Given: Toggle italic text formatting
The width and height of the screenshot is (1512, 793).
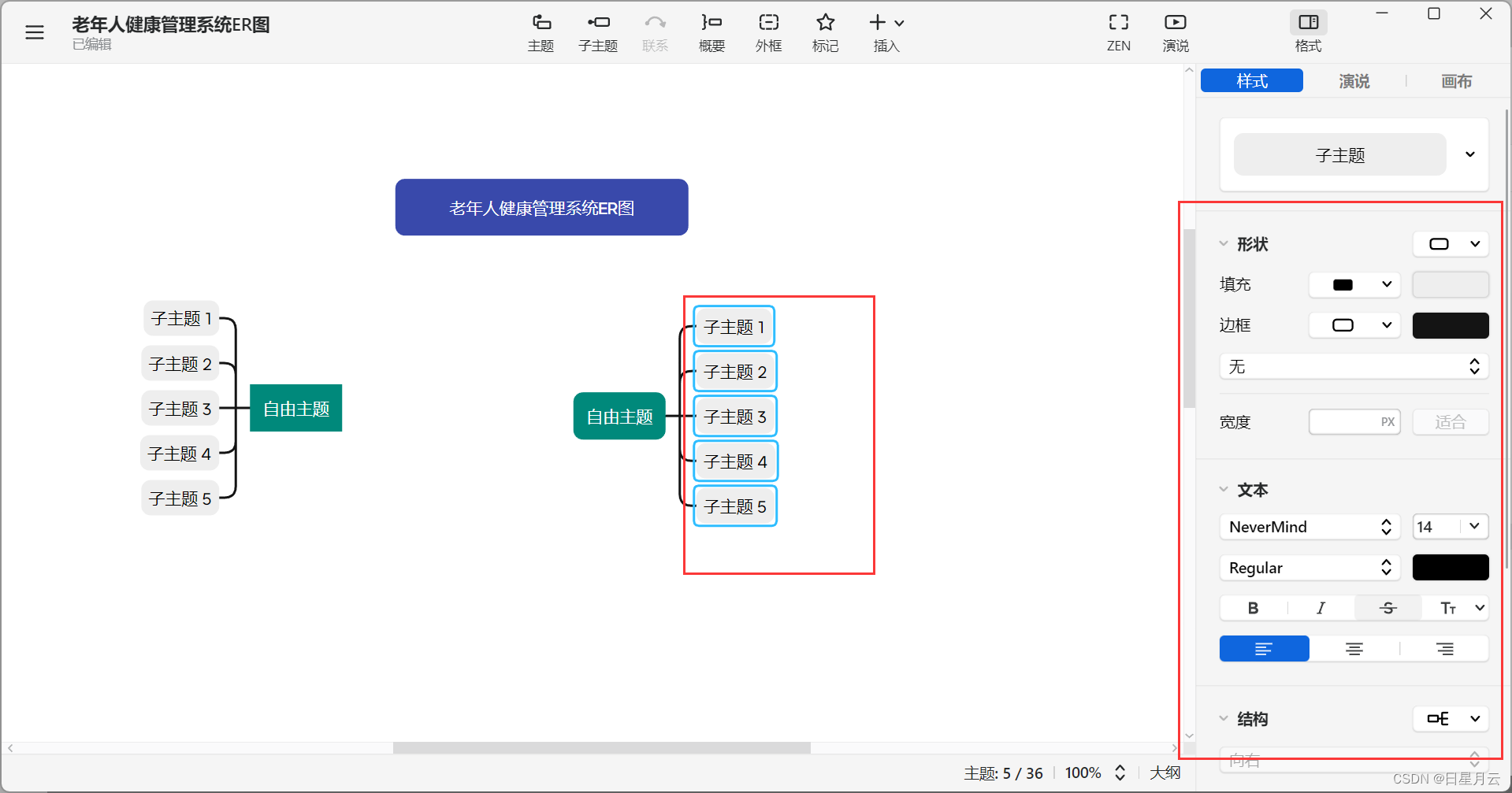Looking at the screenshot, I should coord(1321,608).
